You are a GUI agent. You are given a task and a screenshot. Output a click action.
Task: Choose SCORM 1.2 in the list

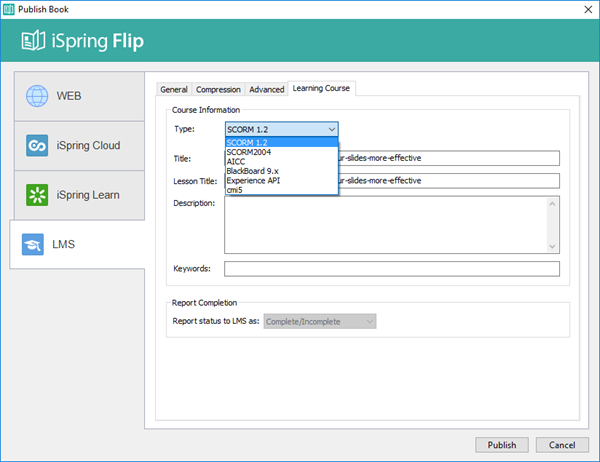[282, 142]
